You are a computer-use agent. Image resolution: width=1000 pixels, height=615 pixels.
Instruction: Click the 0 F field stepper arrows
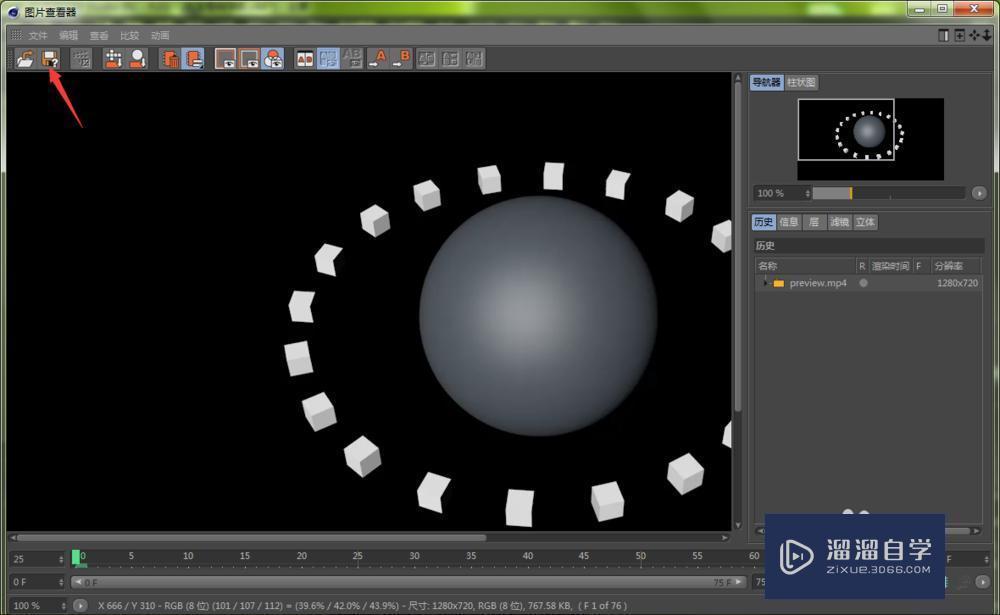(61, 582)
